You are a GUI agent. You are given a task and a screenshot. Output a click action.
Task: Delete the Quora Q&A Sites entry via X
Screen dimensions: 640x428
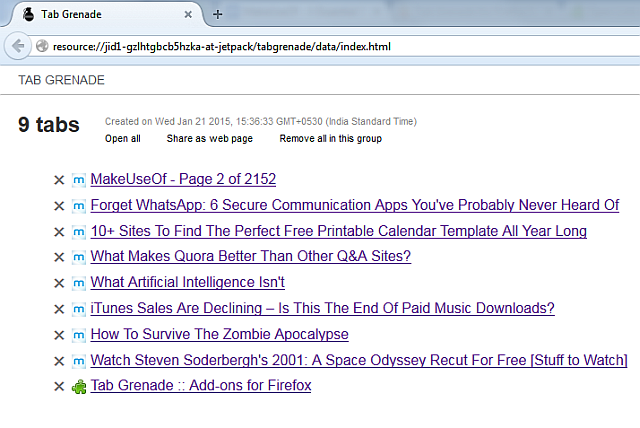pos(59,257)
